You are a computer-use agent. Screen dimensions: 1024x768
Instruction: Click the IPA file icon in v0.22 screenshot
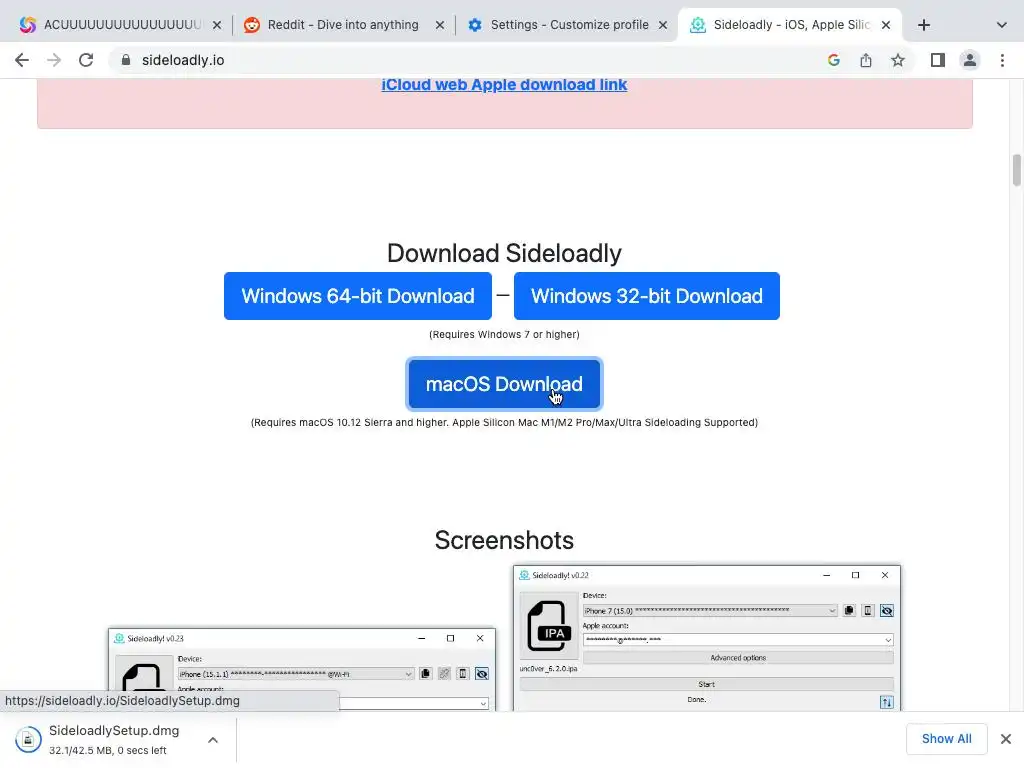pos(549,626)
